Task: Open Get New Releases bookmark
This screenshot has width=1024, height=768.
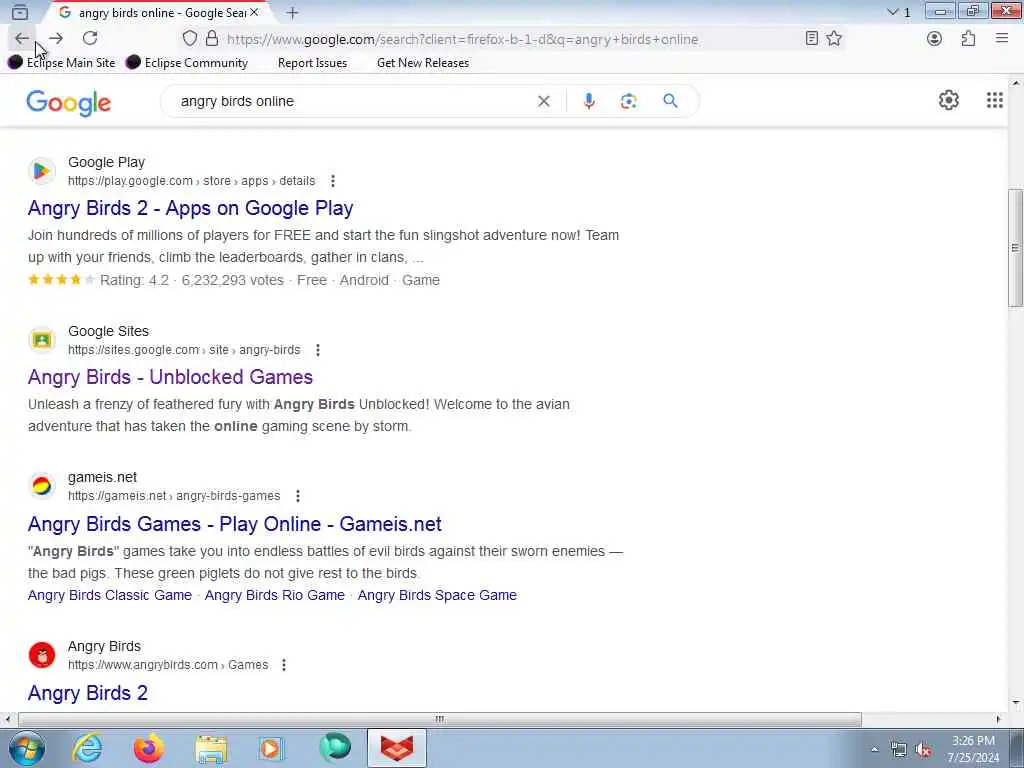Action: [x=423, y=63]
